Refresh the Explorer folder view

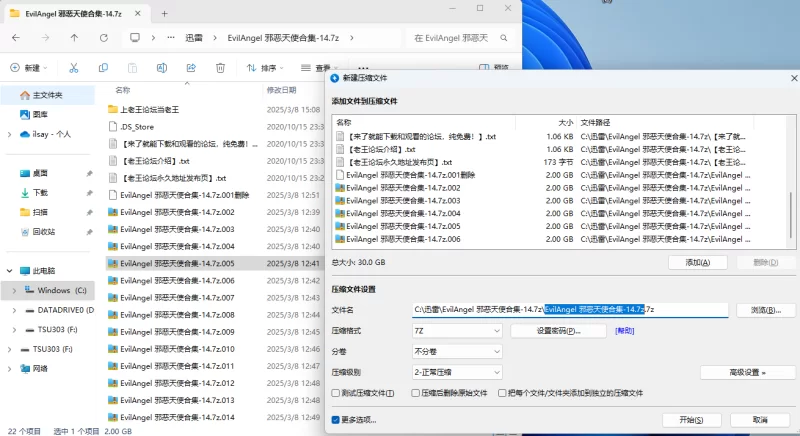tap(104, 38)
